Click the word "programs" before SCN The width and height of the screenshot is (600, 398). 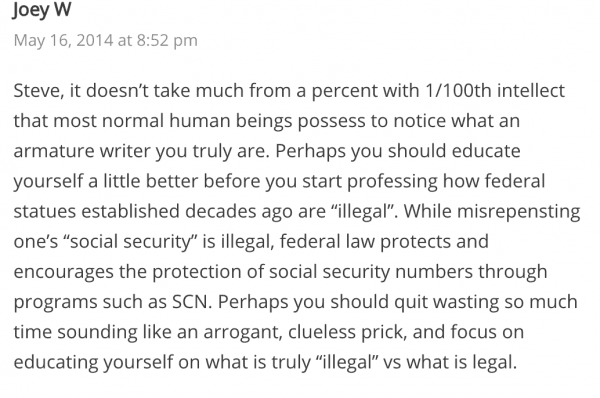tap(55, 302)
